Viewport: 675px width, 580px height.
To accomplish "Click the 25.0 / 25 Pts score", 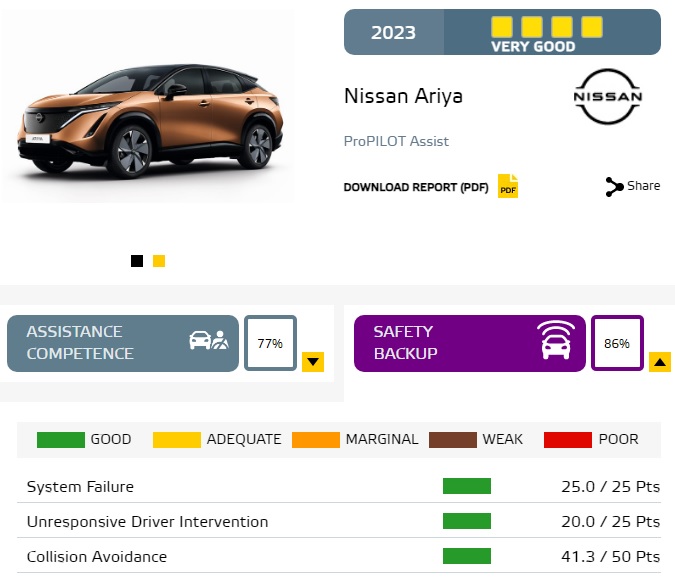I will [610, 487].
